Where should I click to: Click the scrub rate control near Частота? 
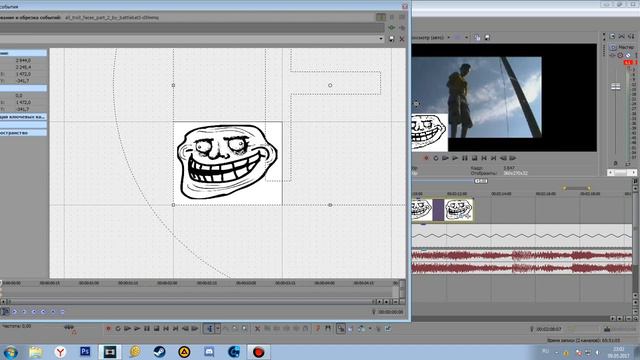tap(70, 328)
